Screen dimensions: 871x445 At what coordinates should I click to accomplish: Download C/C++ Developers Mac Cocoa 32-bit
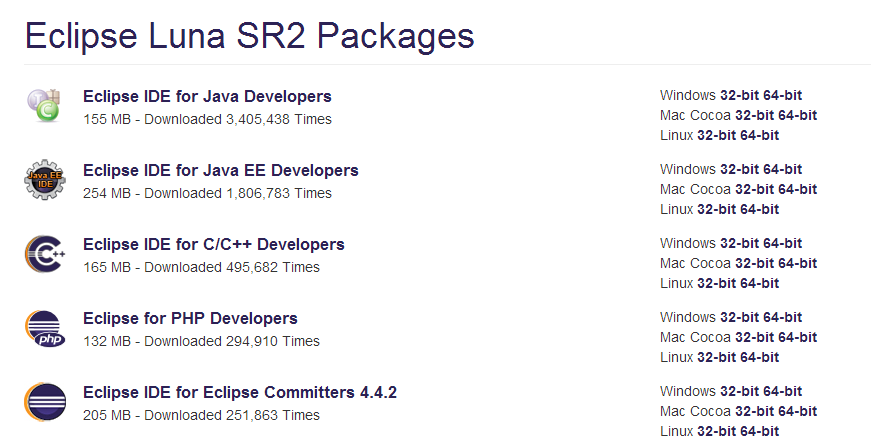tap(754, 263)
